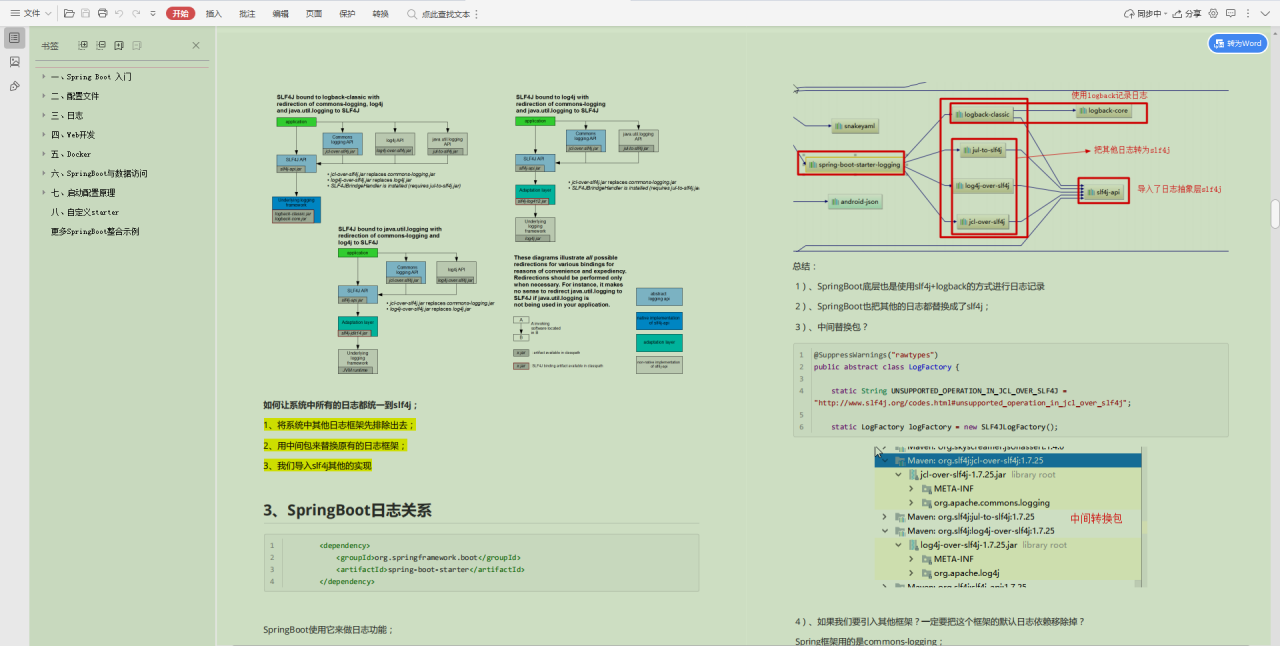
Task: Open the 同步中 dropdown arrow
Action: 1167,14
